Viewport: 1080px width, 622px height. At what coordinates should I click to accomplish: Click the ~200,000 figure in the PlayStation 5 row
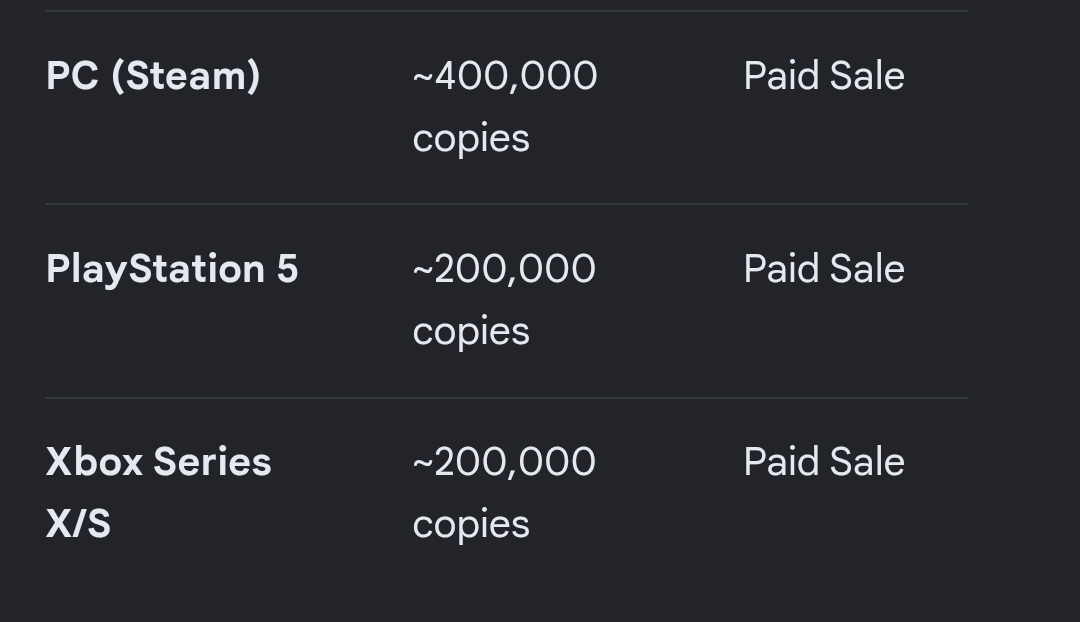click(x=504, y=269)
